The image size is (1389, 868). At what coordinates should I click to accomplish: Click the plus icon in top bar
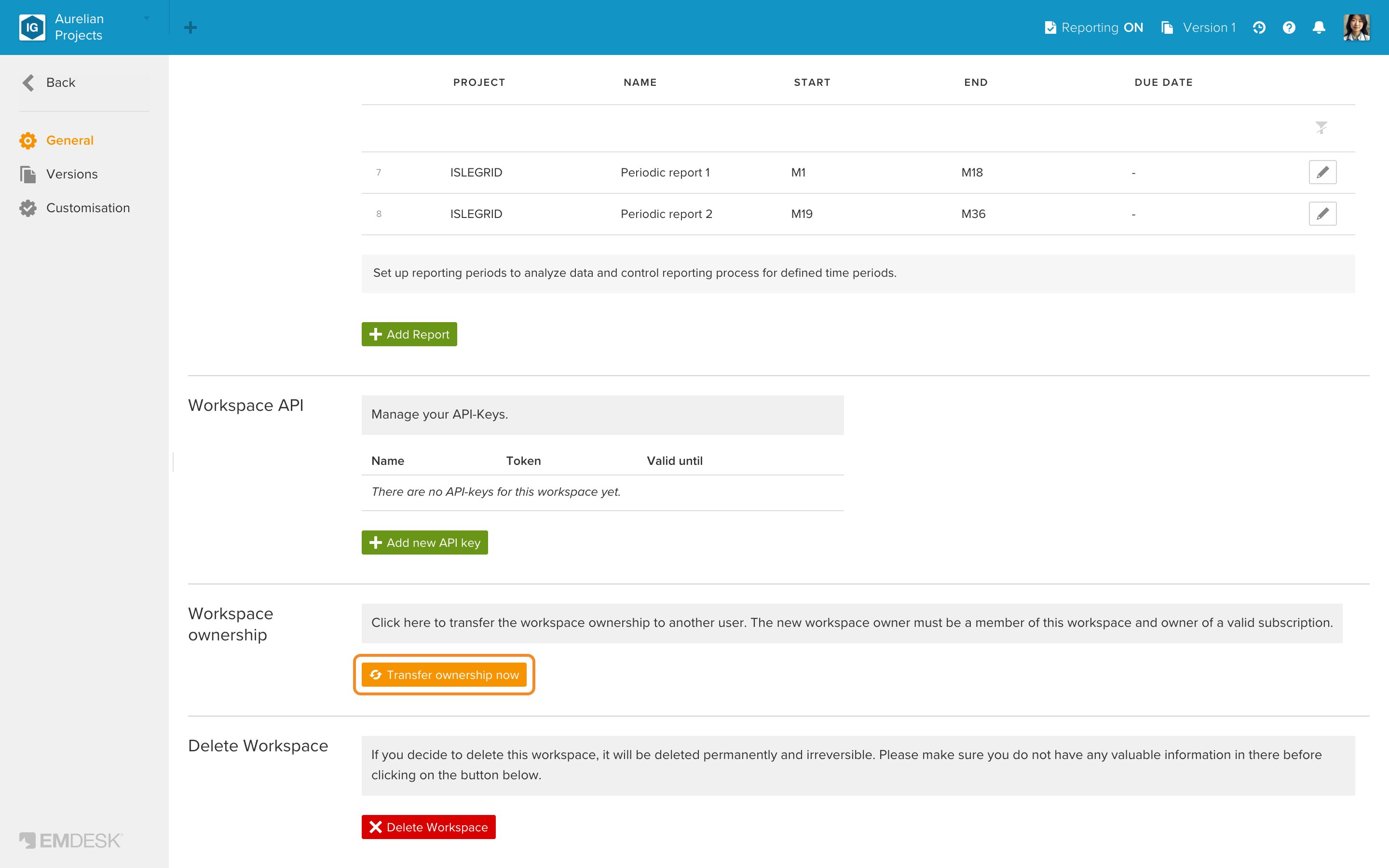(191, 27)
